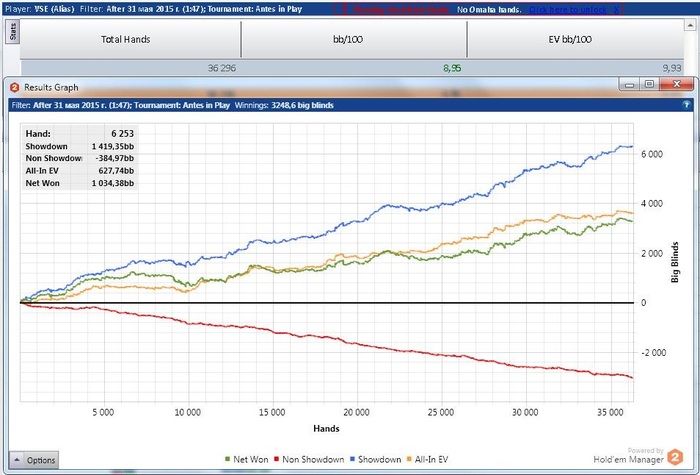This screenshot has width=700, height=475.
Task: Click the '6 000' y-axis tick label
Action: pos(652,154)
